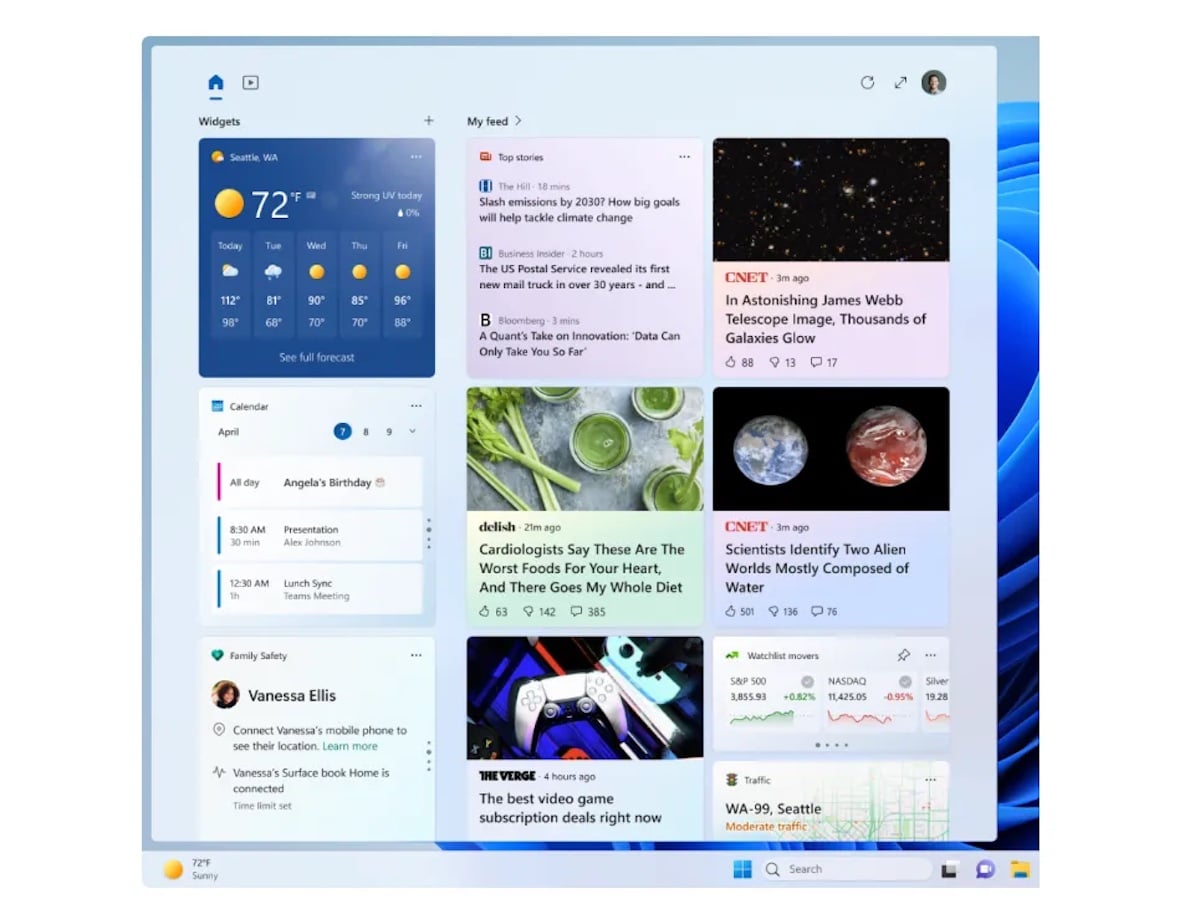Open Angela's Birthday event
Viewport: 1200px width, 909px height.
[319, 482]
